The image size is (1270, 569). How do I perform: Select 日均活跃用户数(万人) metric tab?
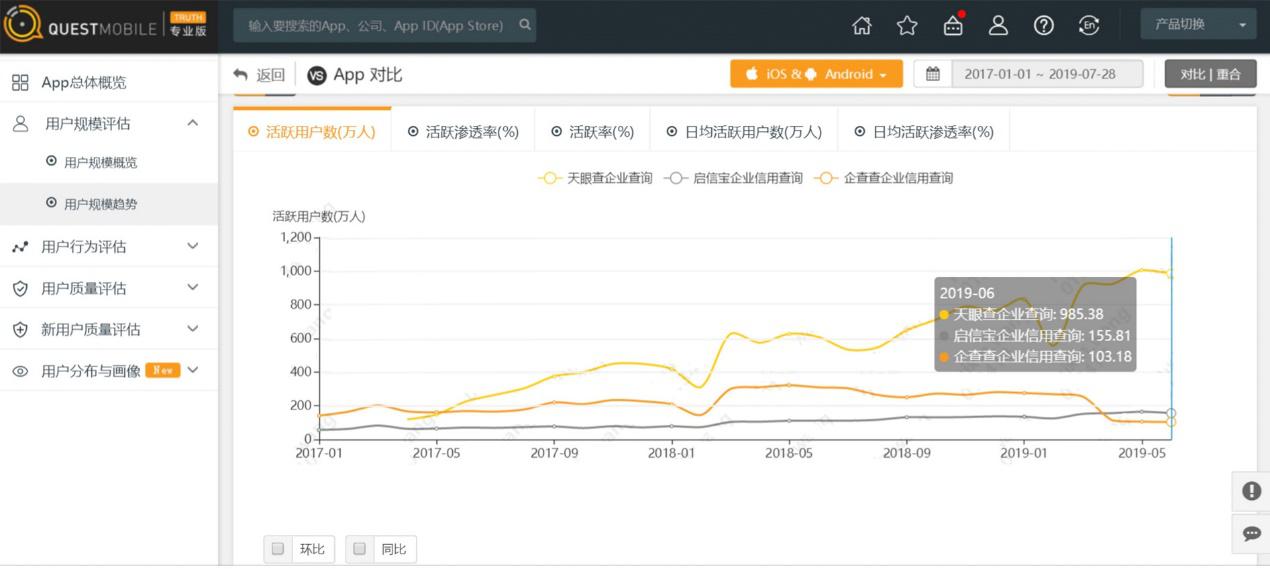[x=744, y=131]
